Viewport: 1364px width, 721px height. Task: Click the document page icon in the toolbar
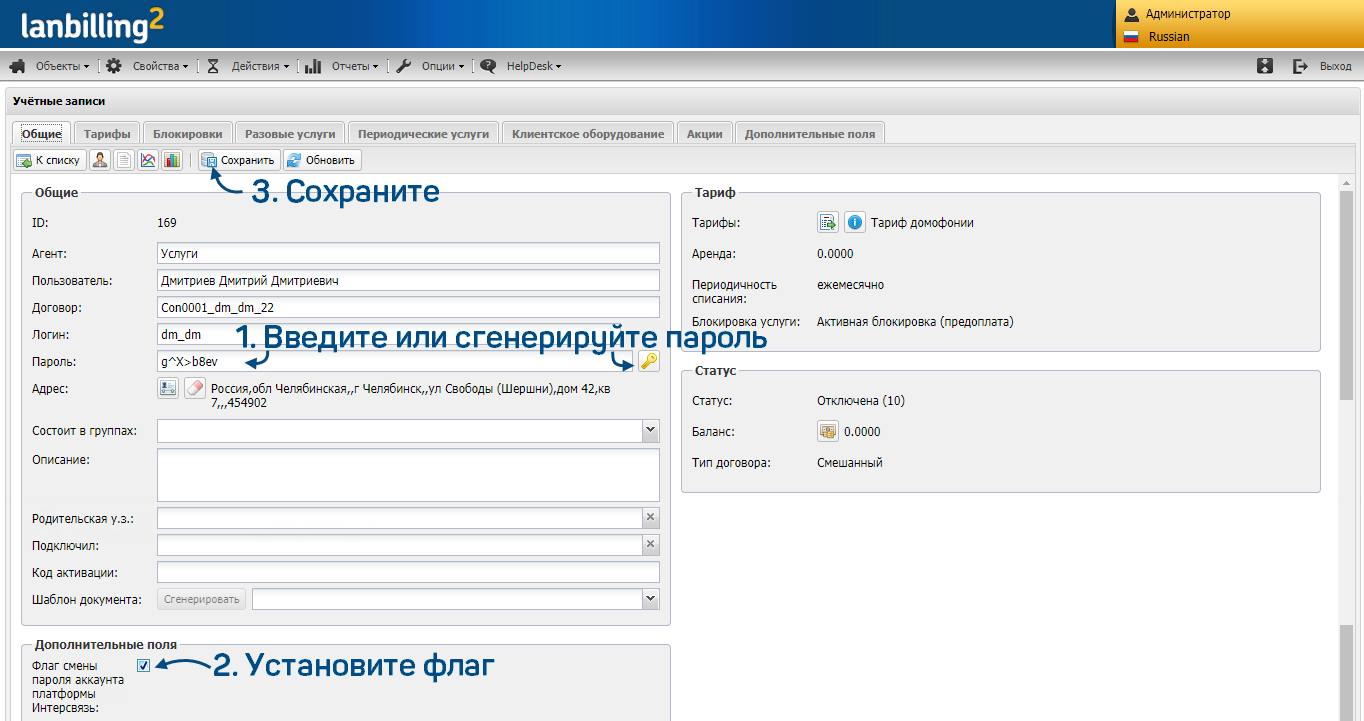[x=124, y=160]
